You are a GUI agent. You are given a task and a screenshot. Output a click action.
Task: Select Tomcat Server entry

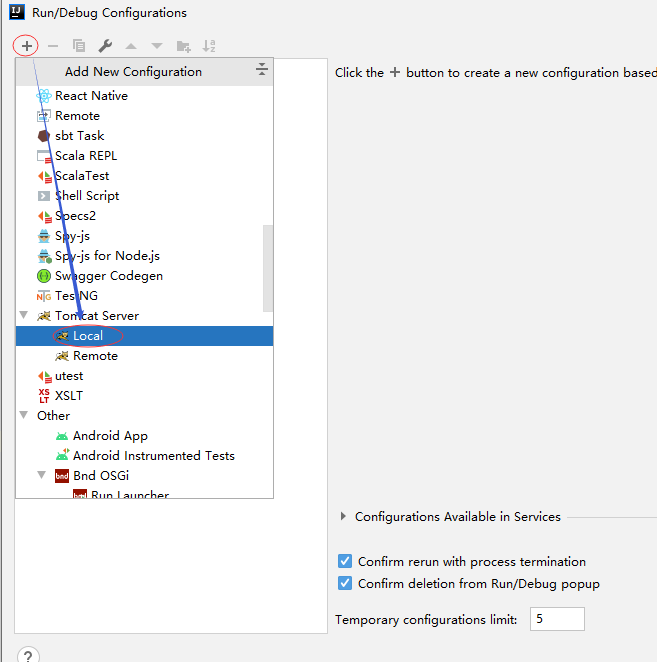click(x=144, y=315)
